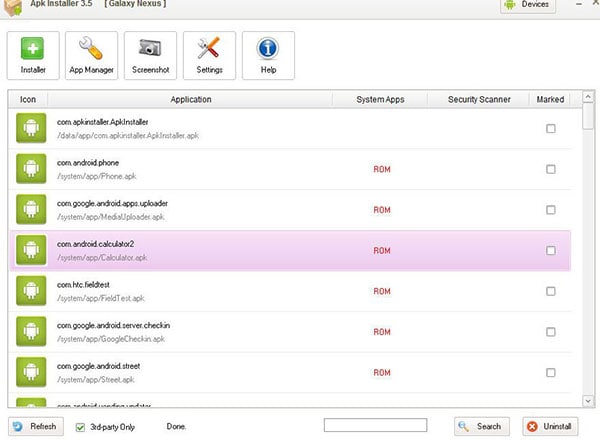
Task: Click the Android icon for com.google.android.street
Action: coord(31,372)
